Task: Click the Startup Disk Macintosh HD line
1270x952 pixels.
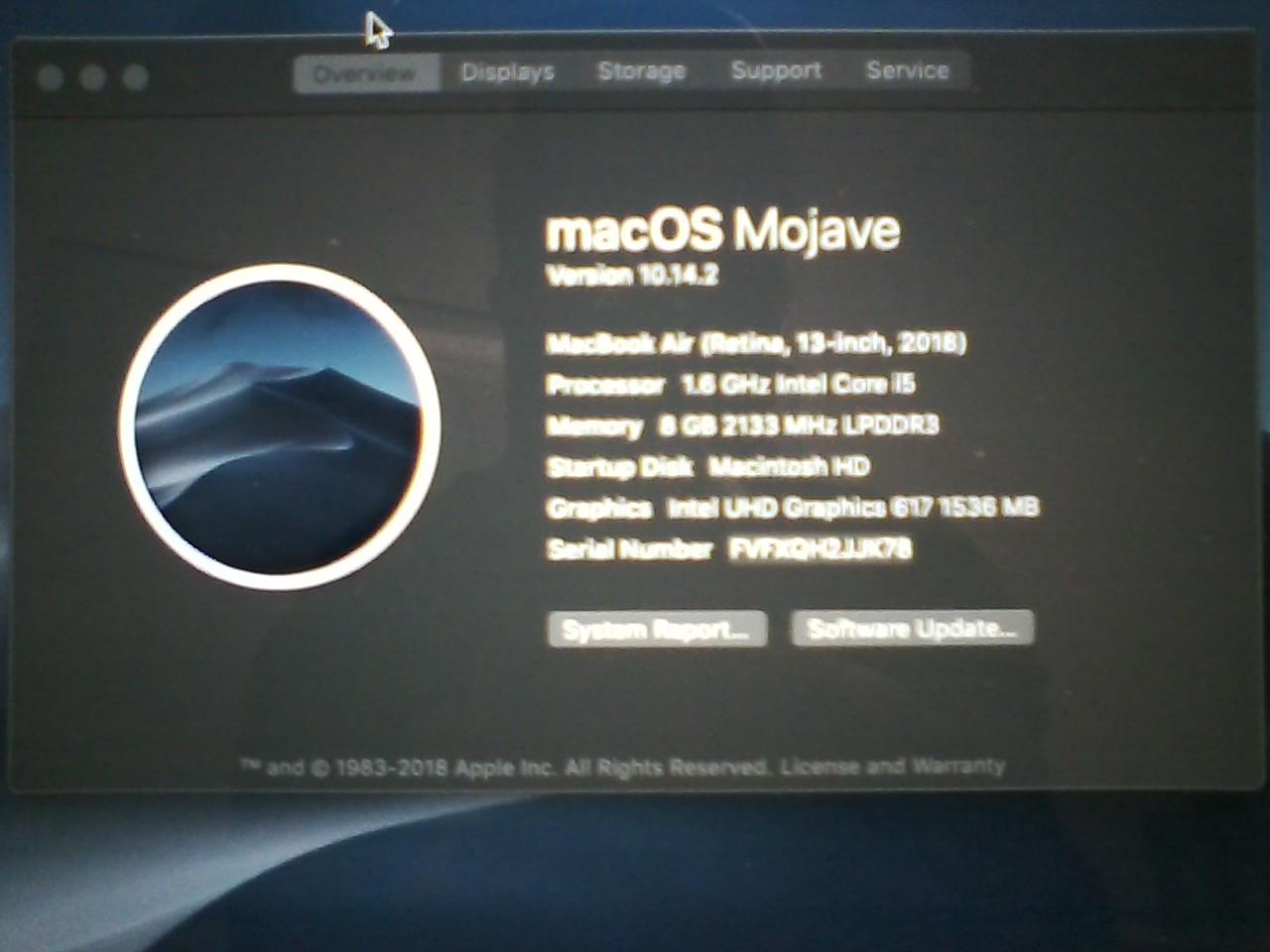Action: point(708,466)
